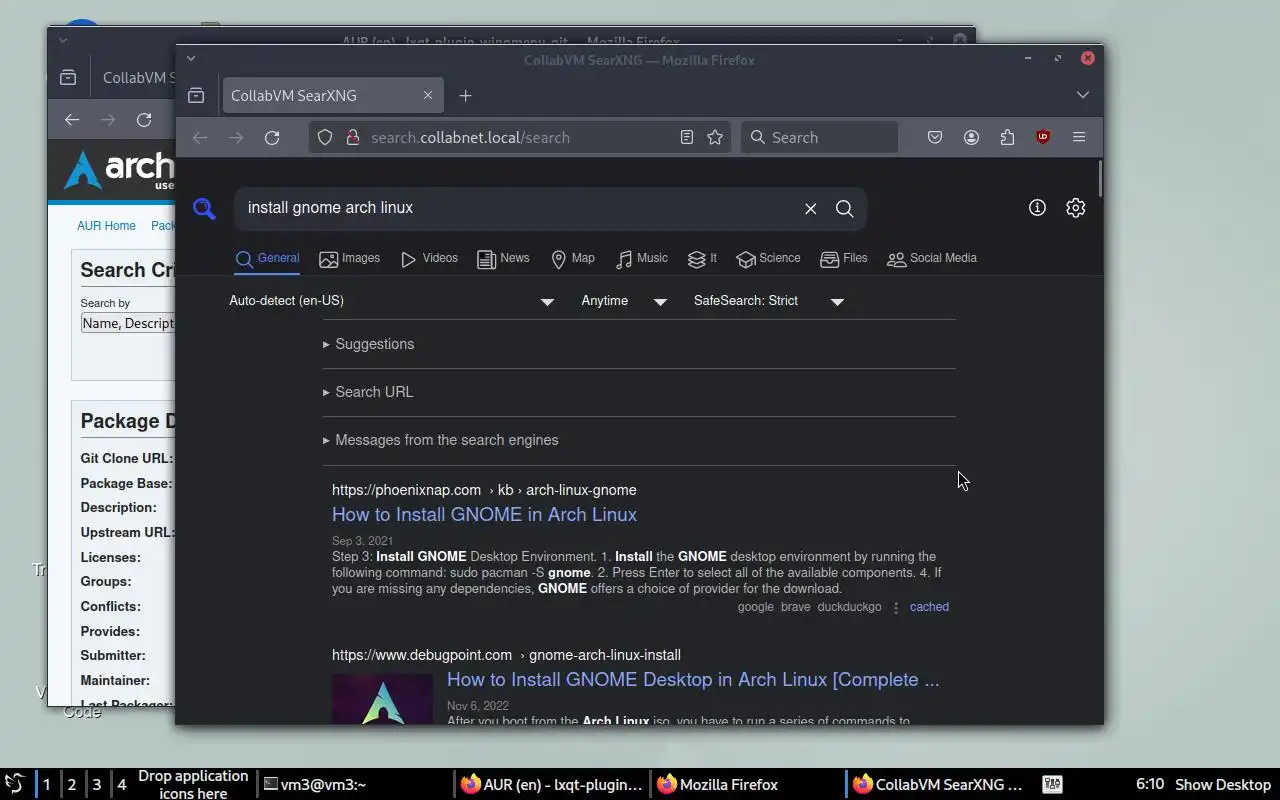This screenshot has width=1280, height=800.
Task: Go back in the front Firefox window
Action: click(x=200, y=137)
